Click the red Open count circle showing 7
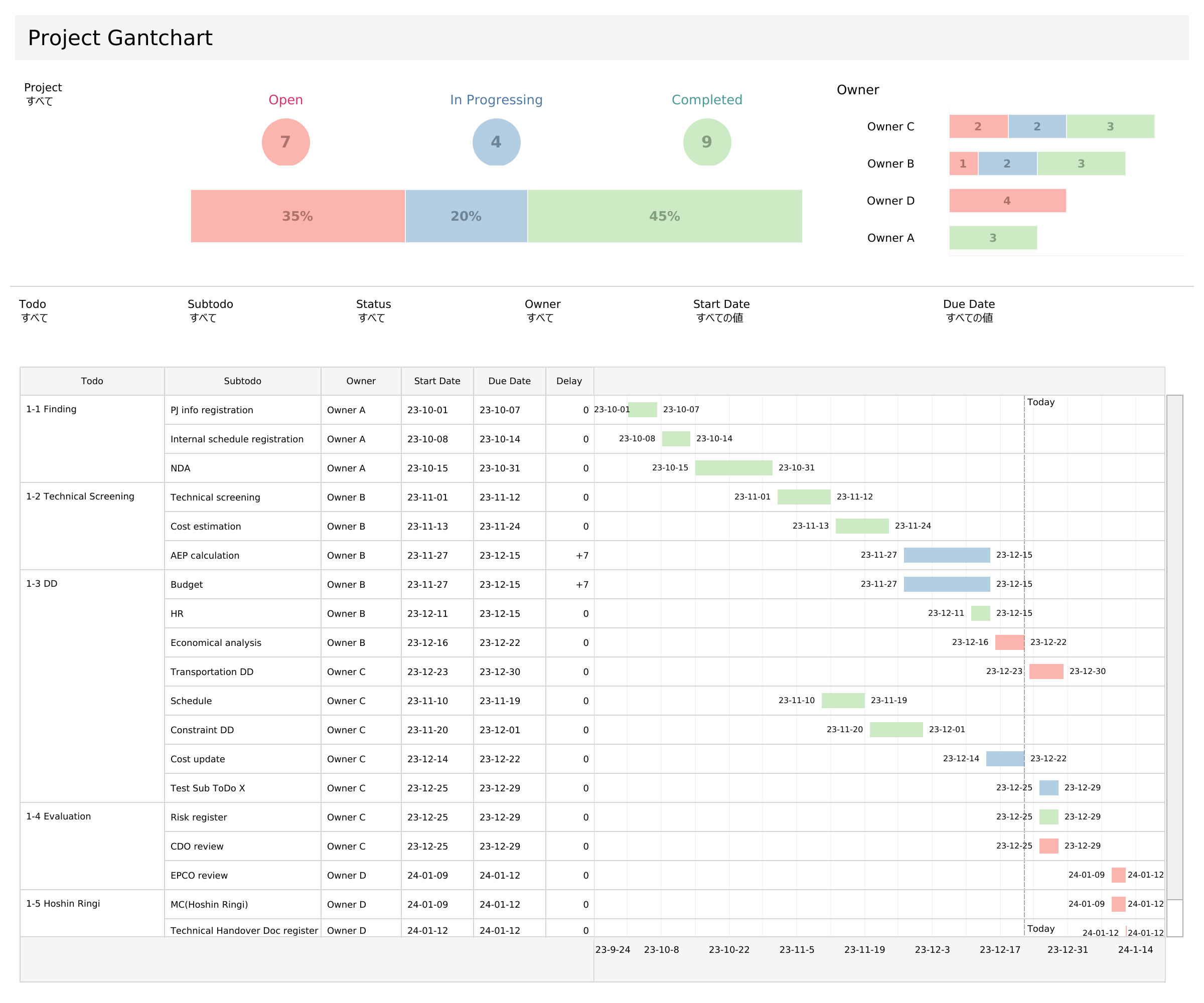 tap(285, 141)
